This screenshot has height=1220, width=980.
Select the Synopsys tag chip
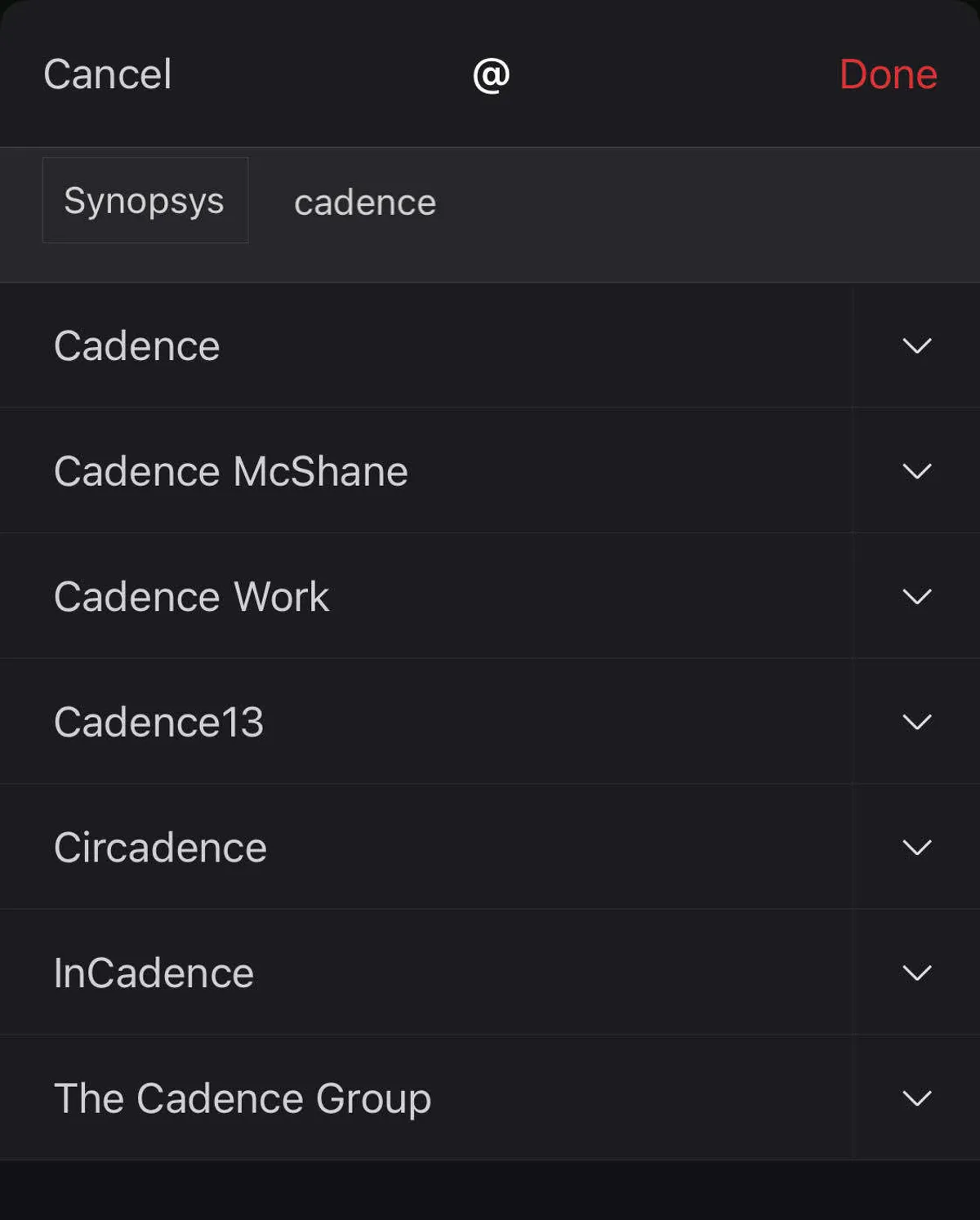145,200
